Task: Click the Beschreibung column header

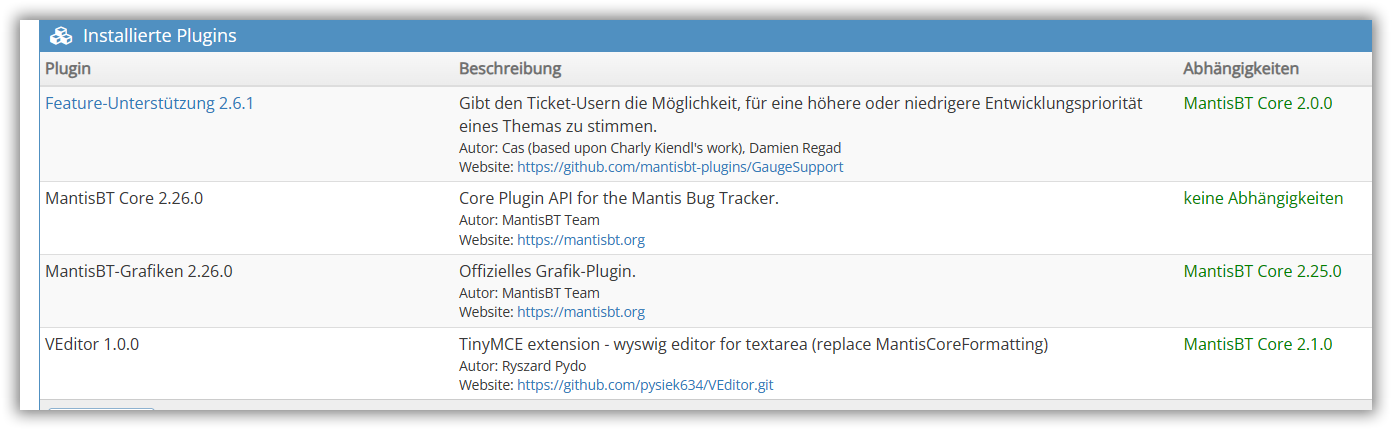Action: click(x=510, y=69)
